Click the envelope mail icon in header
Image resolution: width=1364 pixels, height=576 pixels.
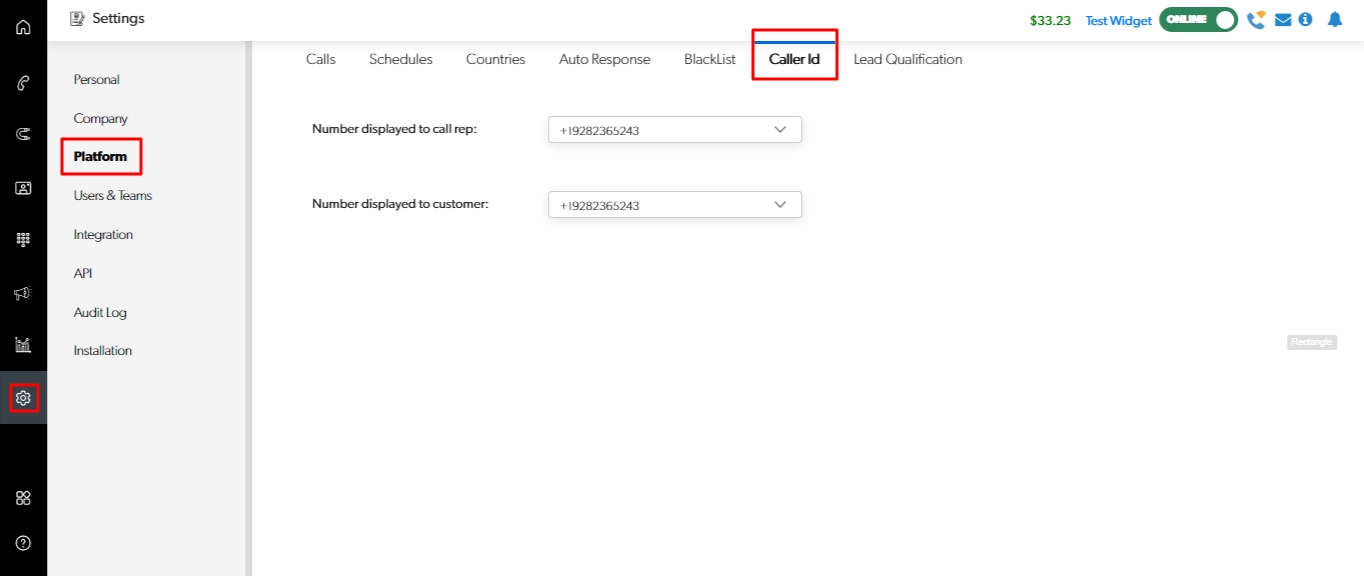tap(1283, 20)
